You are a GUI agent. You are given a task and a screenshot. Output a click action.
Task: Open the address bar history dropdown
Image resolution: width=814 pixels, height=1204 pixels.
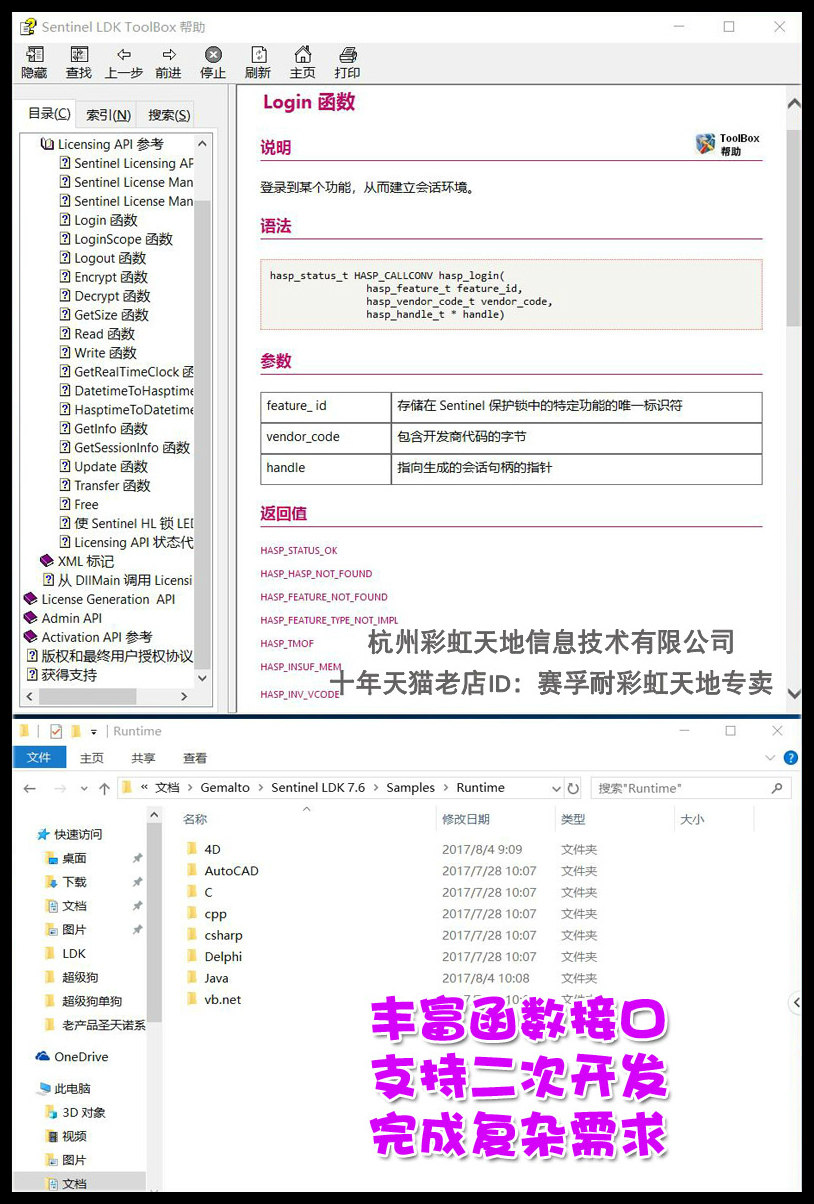click(x=556, y=788)
